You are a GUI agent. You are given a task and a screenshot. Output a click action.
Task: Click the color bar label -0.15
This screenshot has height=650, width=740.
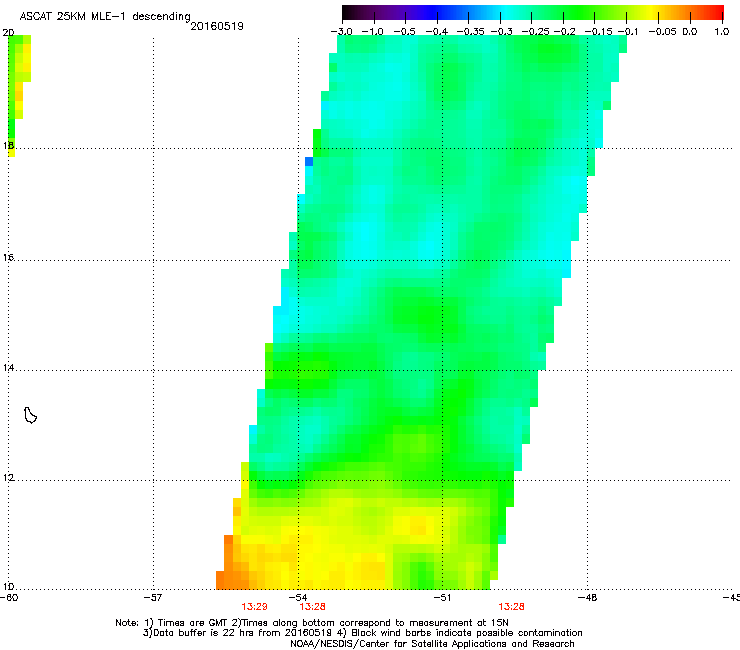(598, 32)
